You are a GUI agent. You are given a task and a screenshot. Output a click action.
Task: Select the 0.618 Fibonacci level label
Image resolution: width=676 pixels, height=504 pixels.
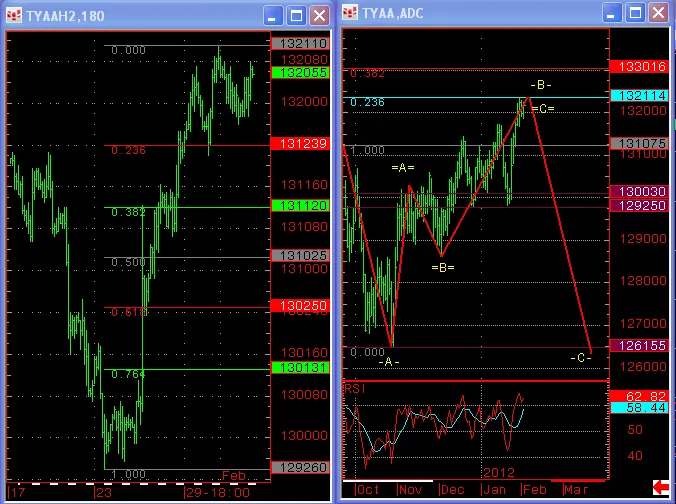tap(125, 312)
